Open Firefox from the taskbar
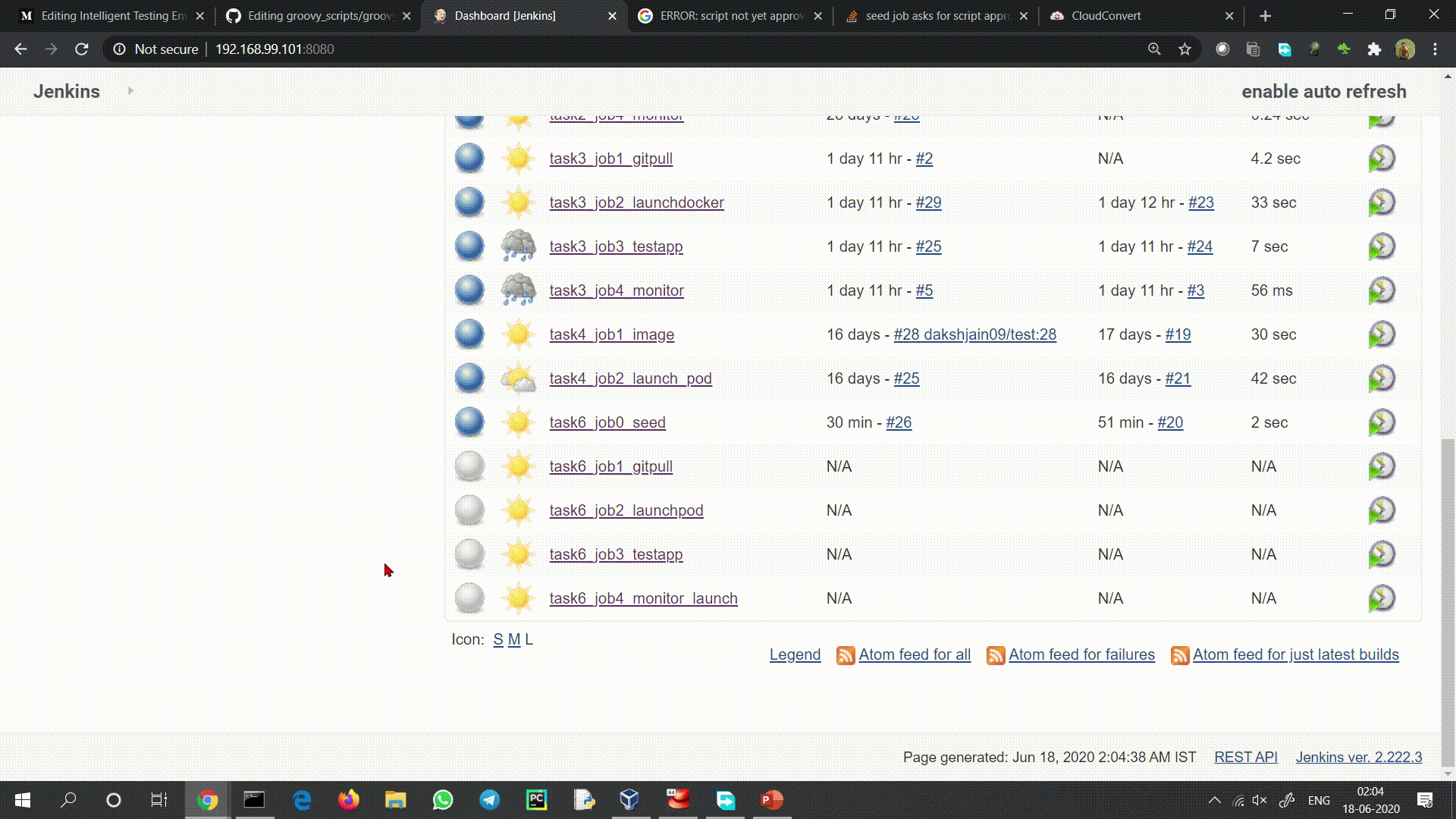 (x=348, y=800)
